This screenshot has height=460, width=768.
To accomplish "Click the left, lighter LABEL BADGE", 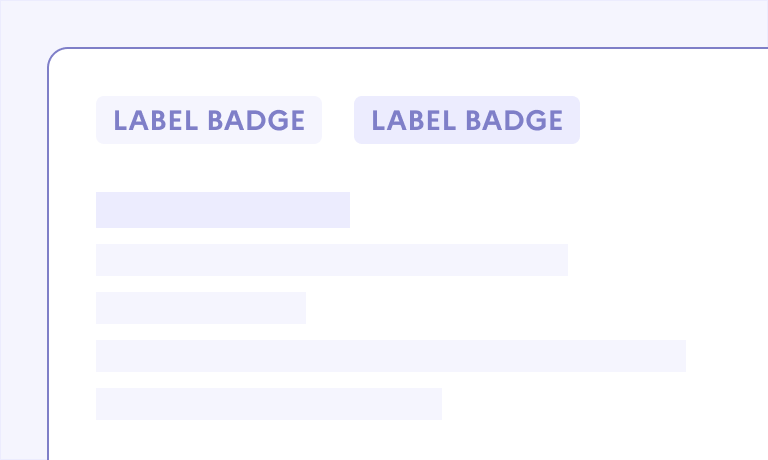I will 208,120.
